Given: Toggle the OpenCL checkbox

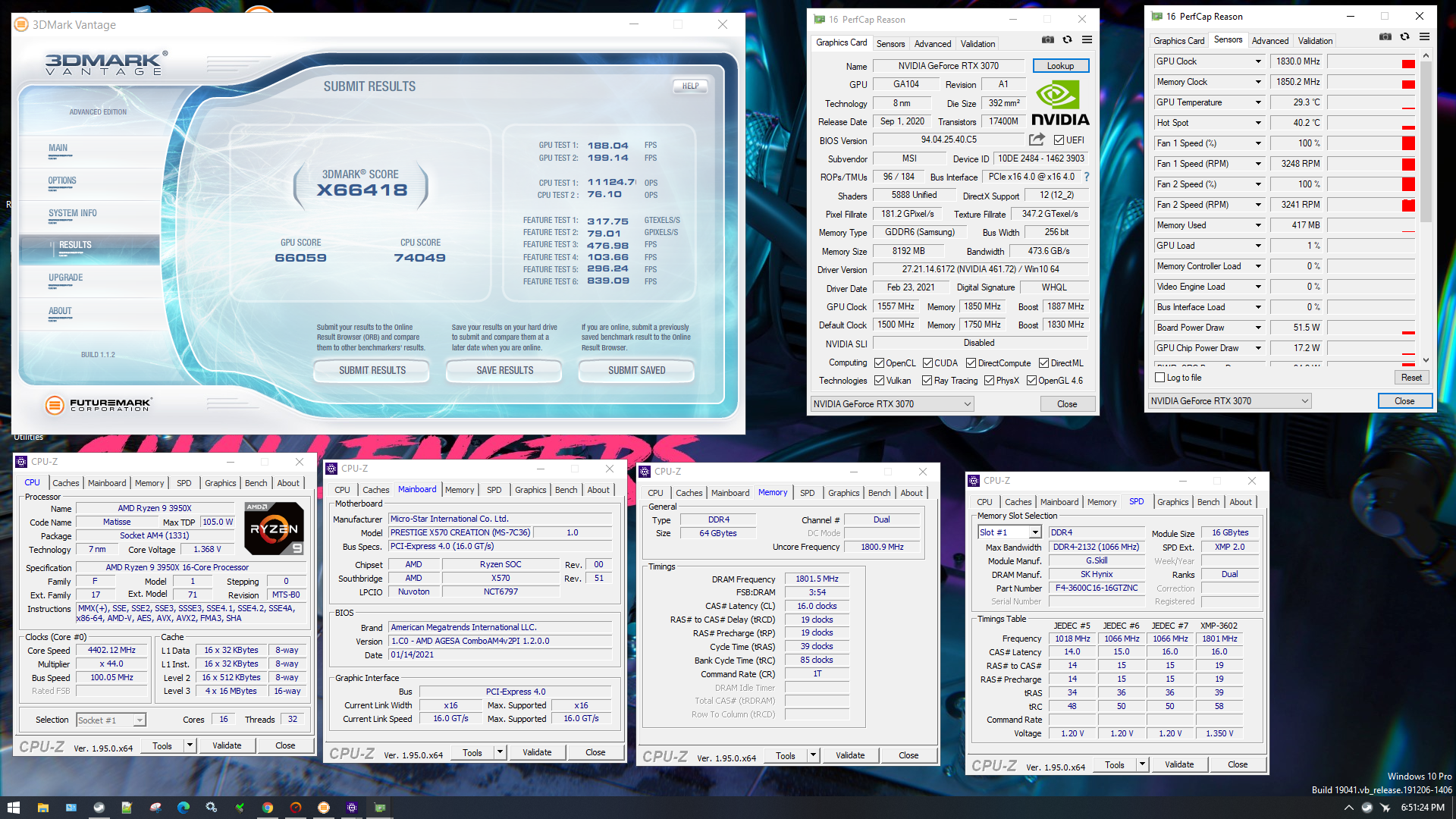Looking at the screenshot, I should tap(879, 363).
